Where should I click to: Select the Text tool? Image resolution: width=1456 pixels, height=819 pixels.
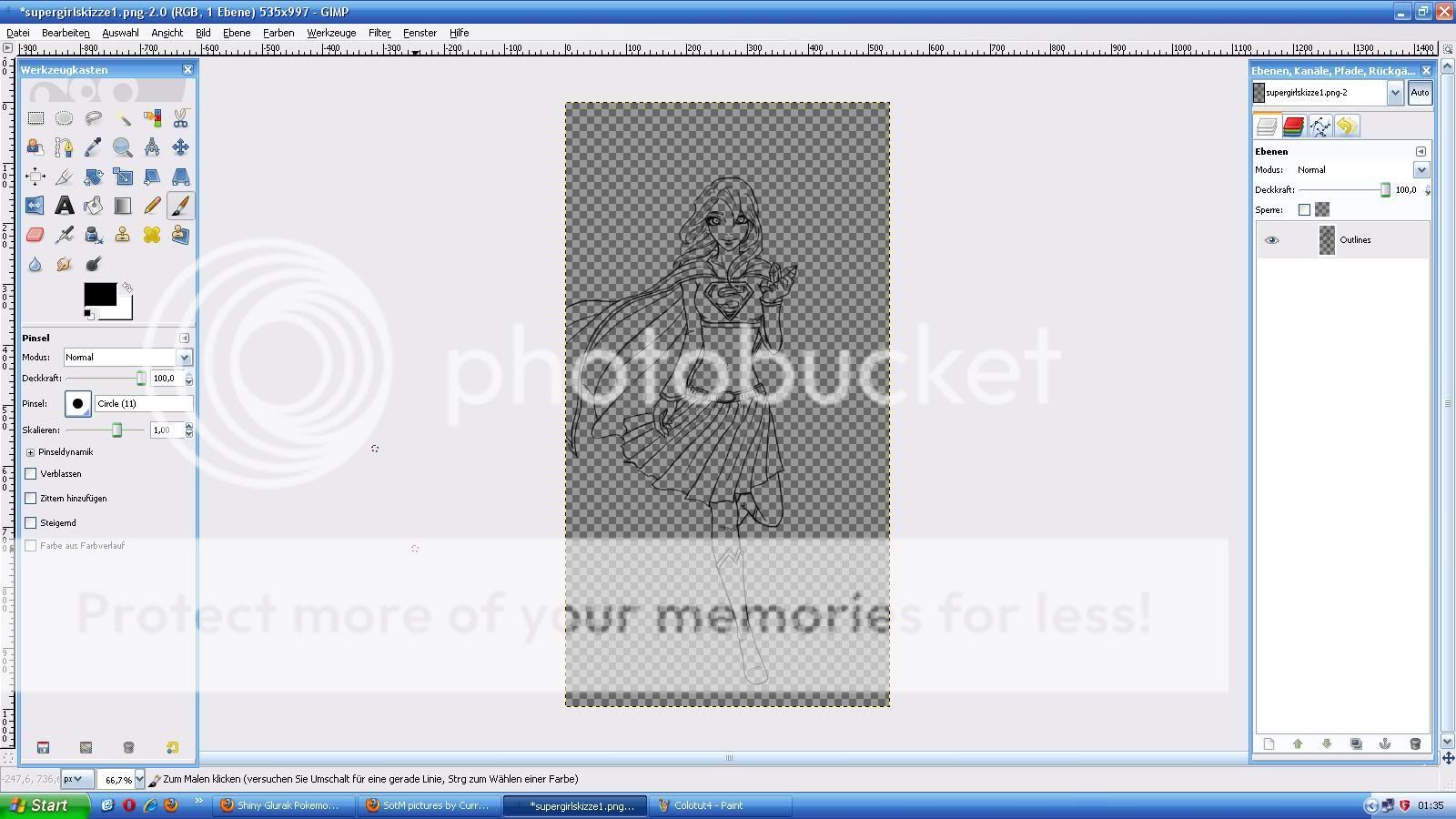(64, 206)
